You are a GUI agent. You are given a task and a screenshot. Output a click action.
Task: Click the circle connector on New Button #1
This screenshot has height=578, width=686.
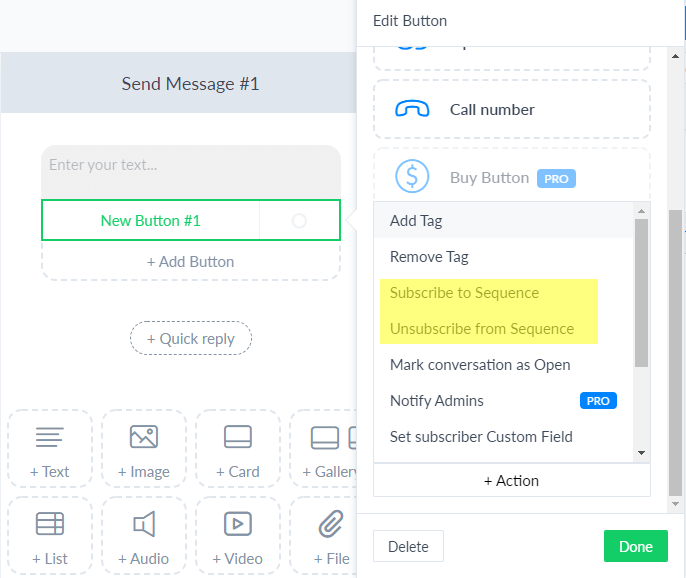299,221
